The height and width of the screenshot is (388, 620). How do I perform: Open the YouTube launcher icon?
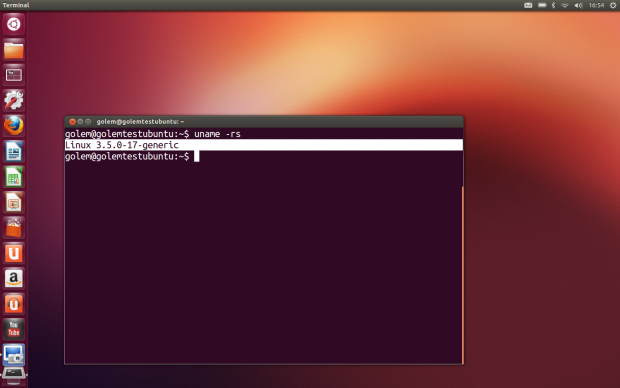(14, 329)
